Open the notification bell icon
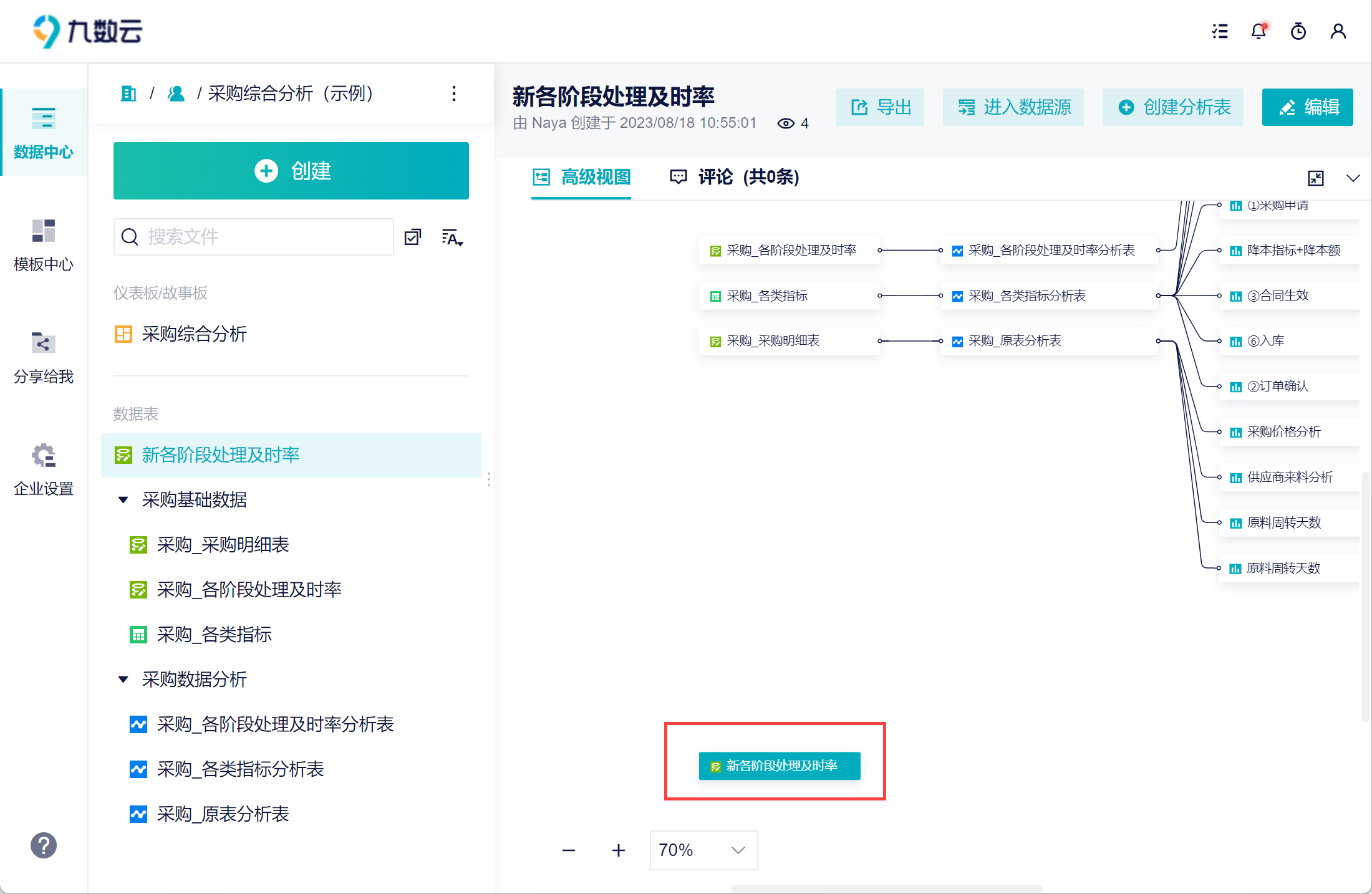Viewport: 1372px width, 894px height. pyautogui.click(x=1258, y=31)
